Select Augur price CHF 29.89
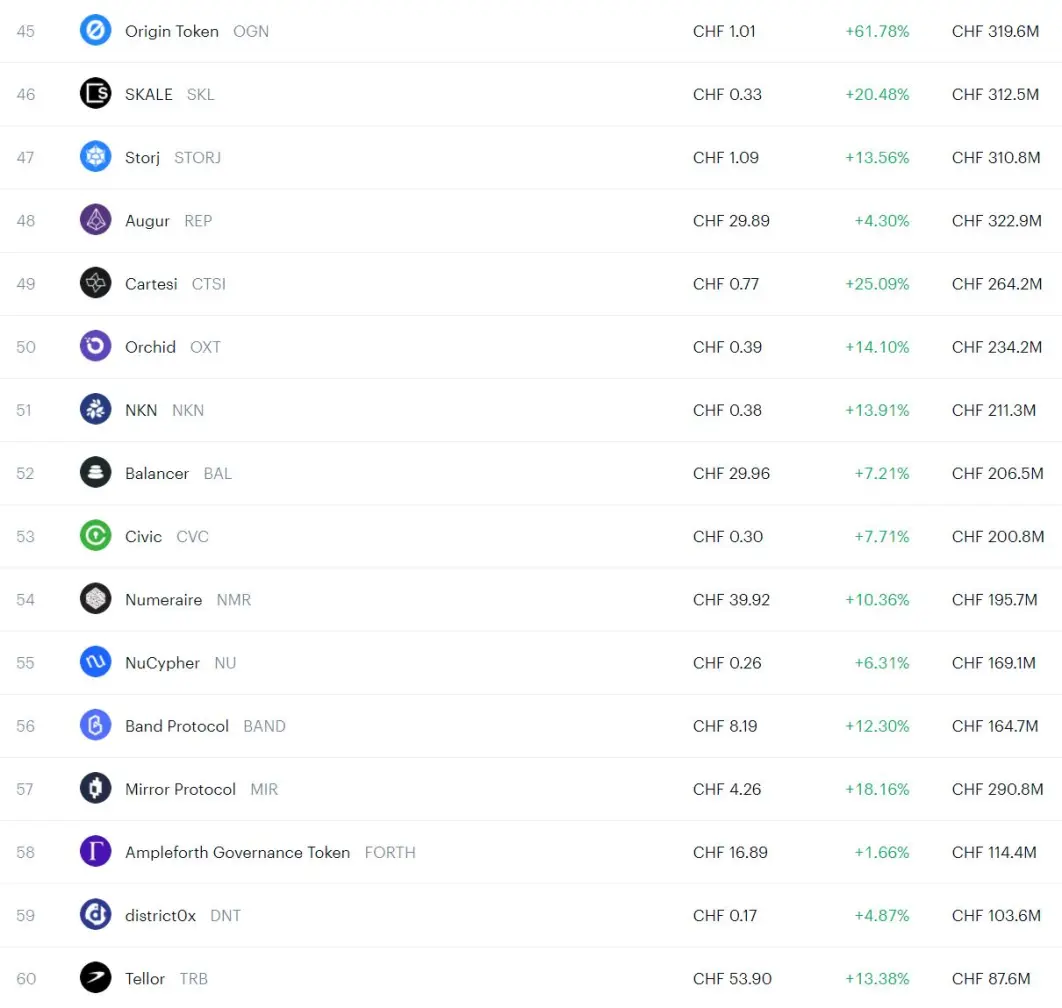Image resolution: width=1062 pixels, height=1008 pixels. tap(731, 221)
